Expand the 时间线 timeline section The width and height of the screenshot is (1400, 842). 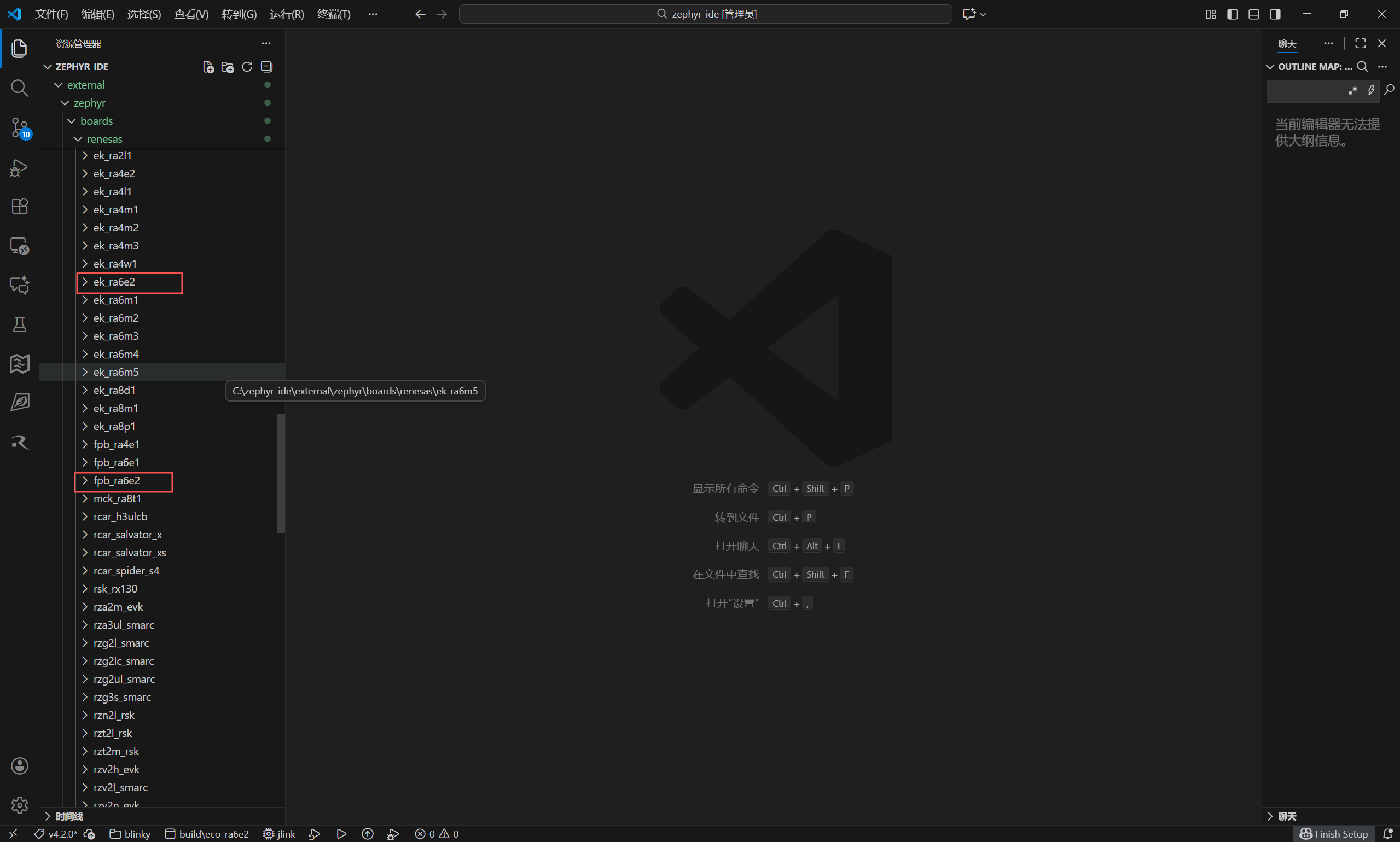click(162, 816)
